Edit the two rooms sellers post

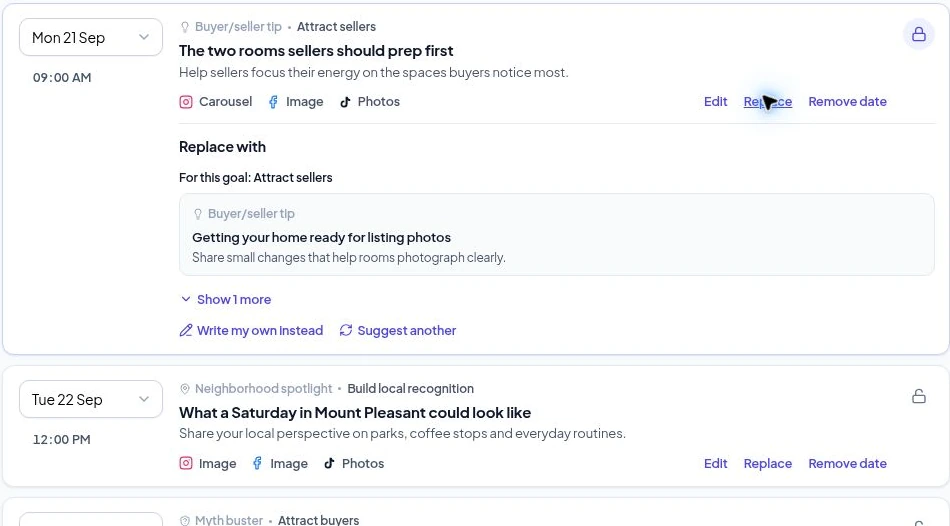coord(715,102)
